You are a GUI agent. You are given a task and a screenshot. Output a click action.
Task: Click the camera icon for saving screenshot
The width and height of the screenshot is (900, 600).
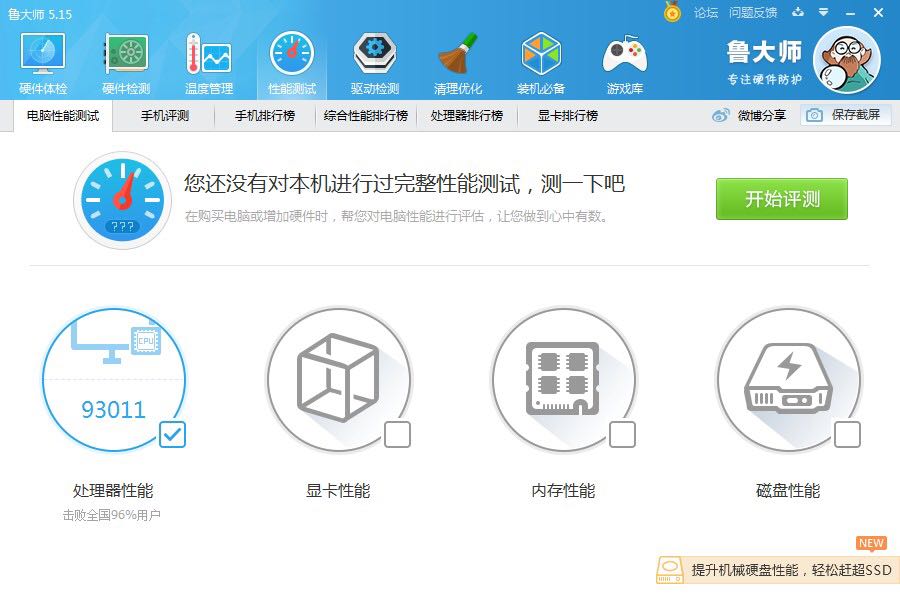[x=814, y=115]
